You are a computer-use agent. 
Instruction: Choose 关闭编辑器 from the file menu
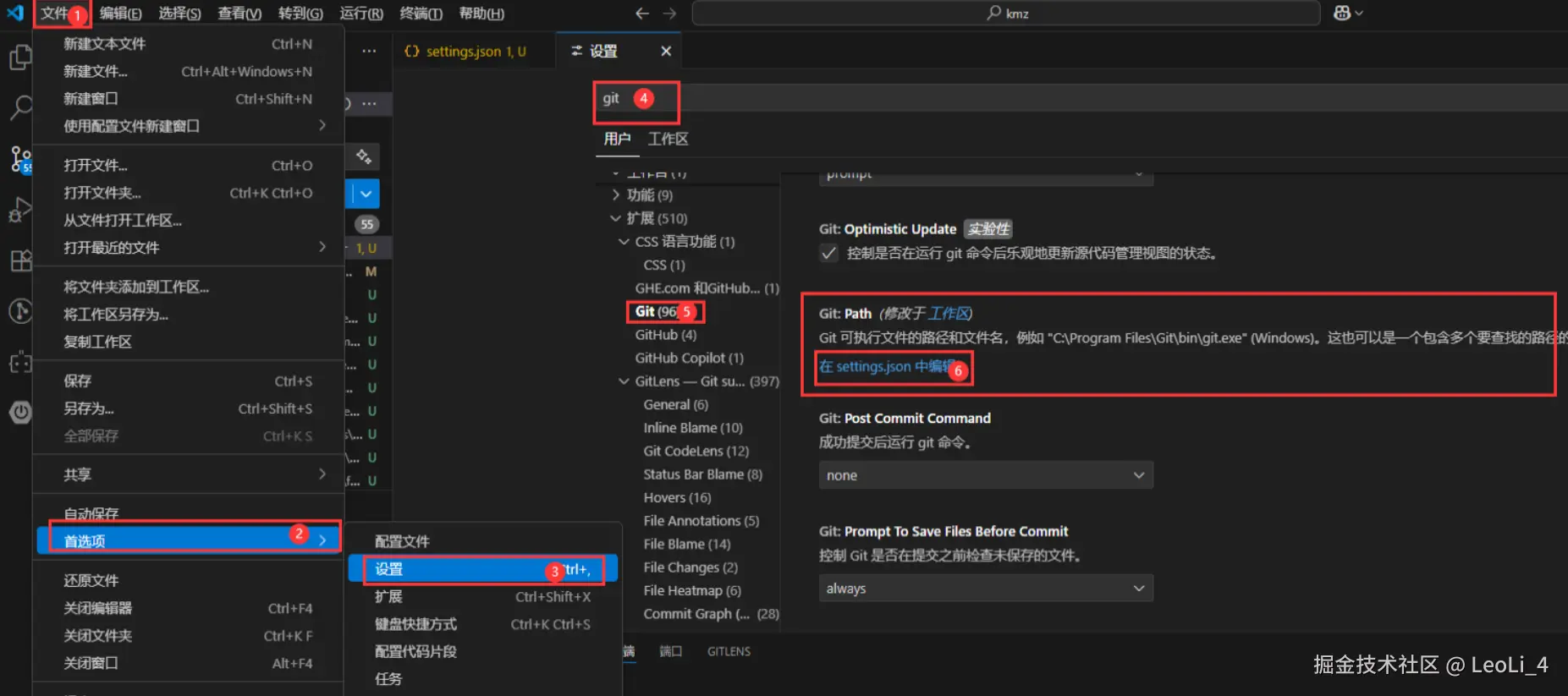tap(188, 608)
